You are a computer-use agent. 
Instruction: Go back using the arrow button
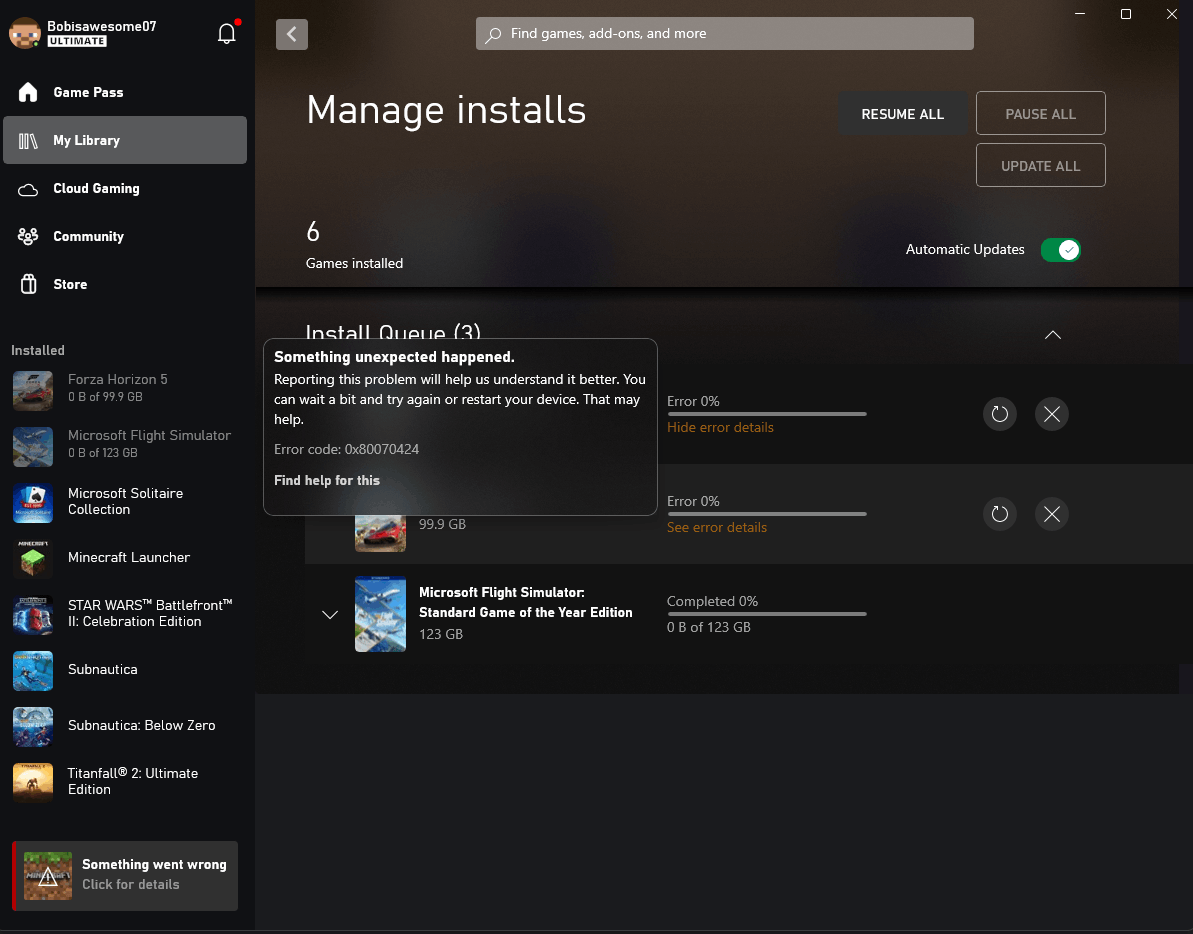pos(291,34)
